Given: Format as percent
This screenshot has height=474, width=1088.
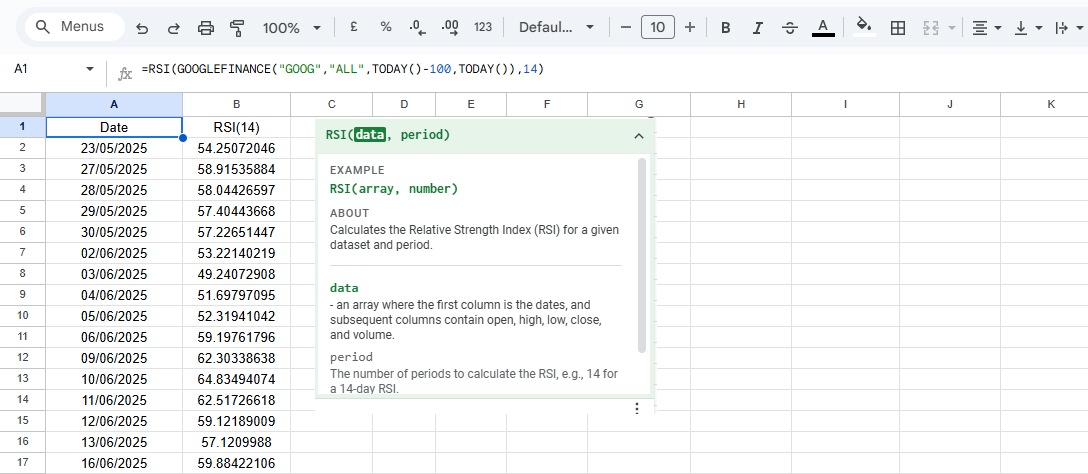Looking at the screenshot, I should [x=386, y=27].
